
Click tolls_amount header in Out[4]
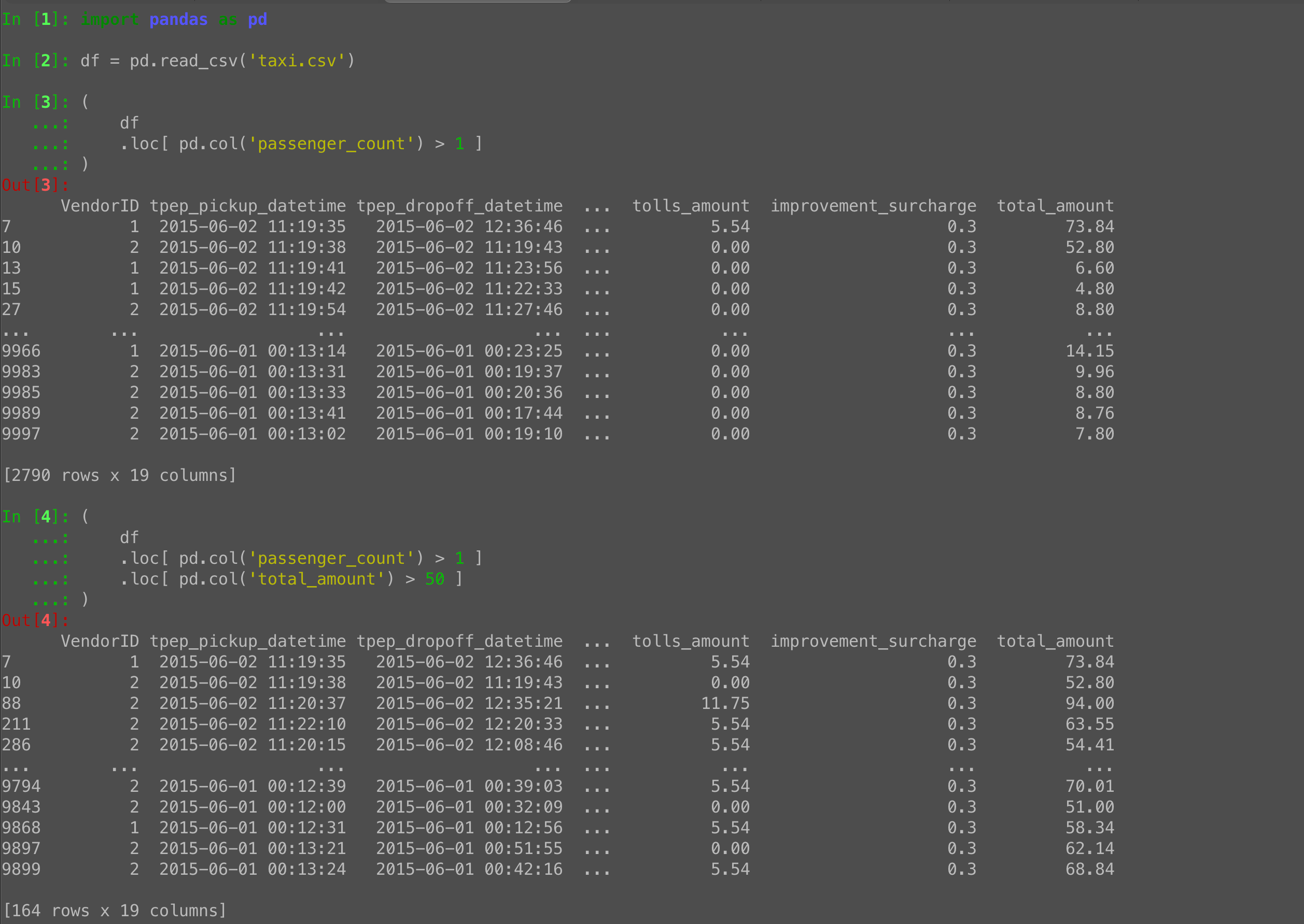[x=691, y=641]
